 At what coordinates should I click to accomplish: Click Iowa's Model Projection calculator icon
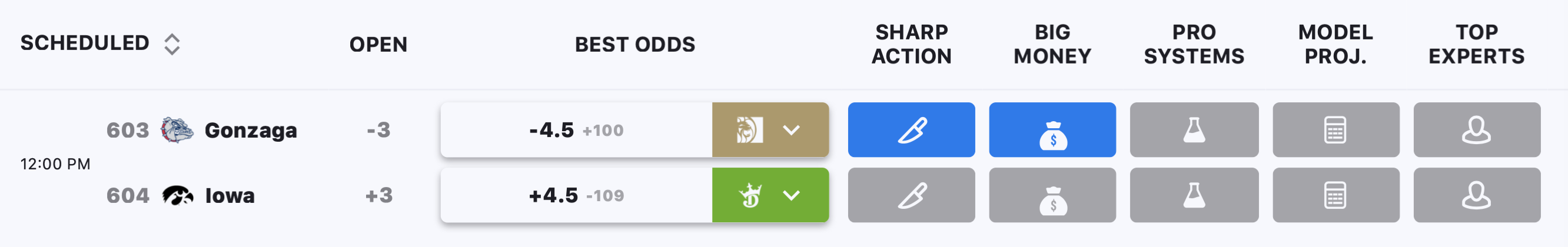1336,195
